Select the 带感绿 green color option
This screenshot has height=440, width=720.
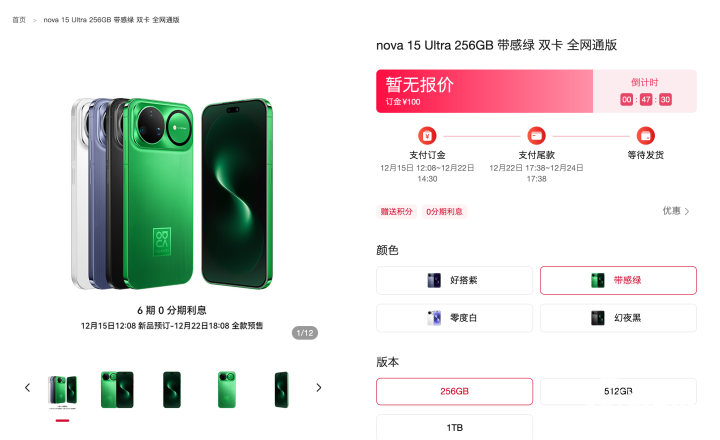click(x=618, y=280)
